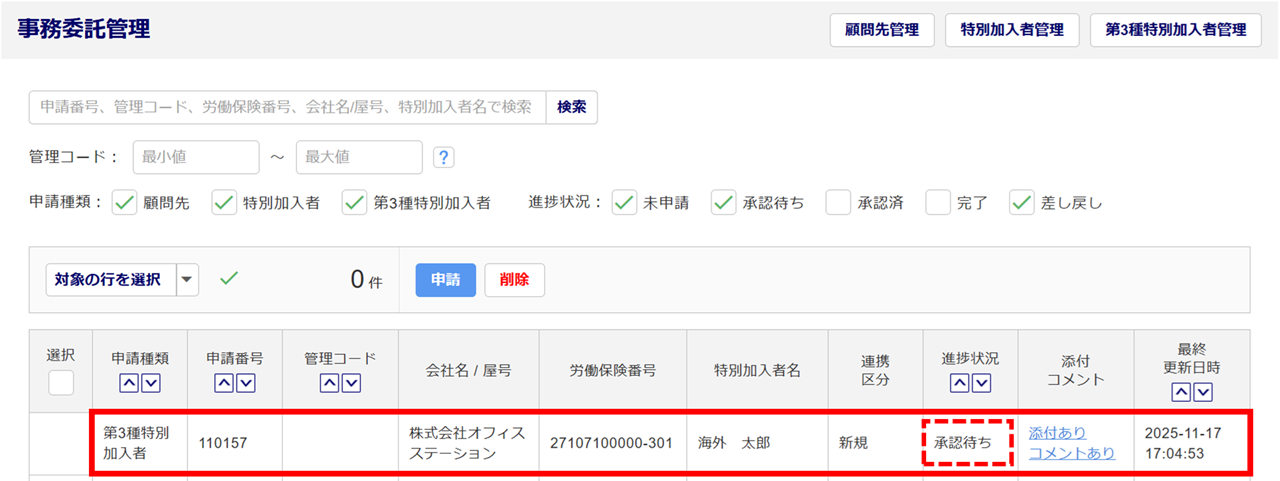Open the 対象の行を選択 dropdown arrow
This screenshot has height=481, width=1280.
[188, 280]
